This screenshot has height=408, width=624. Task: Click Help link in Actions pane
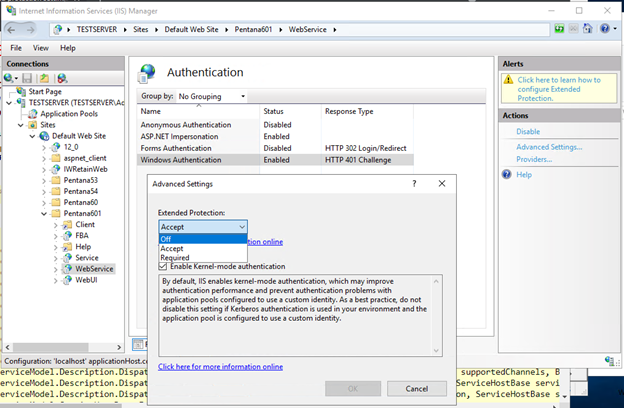click(x=524, y=174)
